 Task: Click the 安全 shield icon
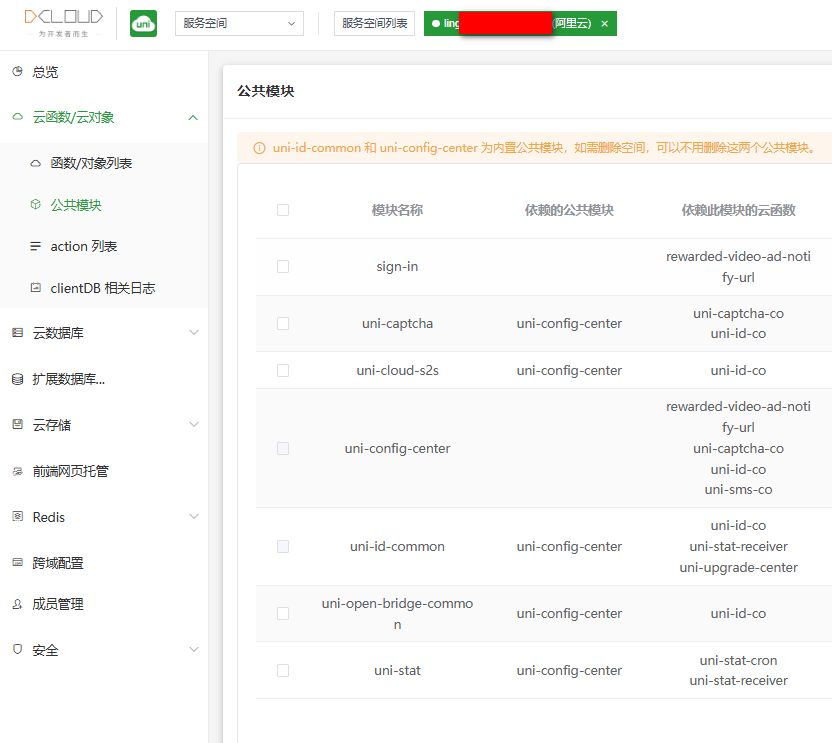click(x=17, y=650)
